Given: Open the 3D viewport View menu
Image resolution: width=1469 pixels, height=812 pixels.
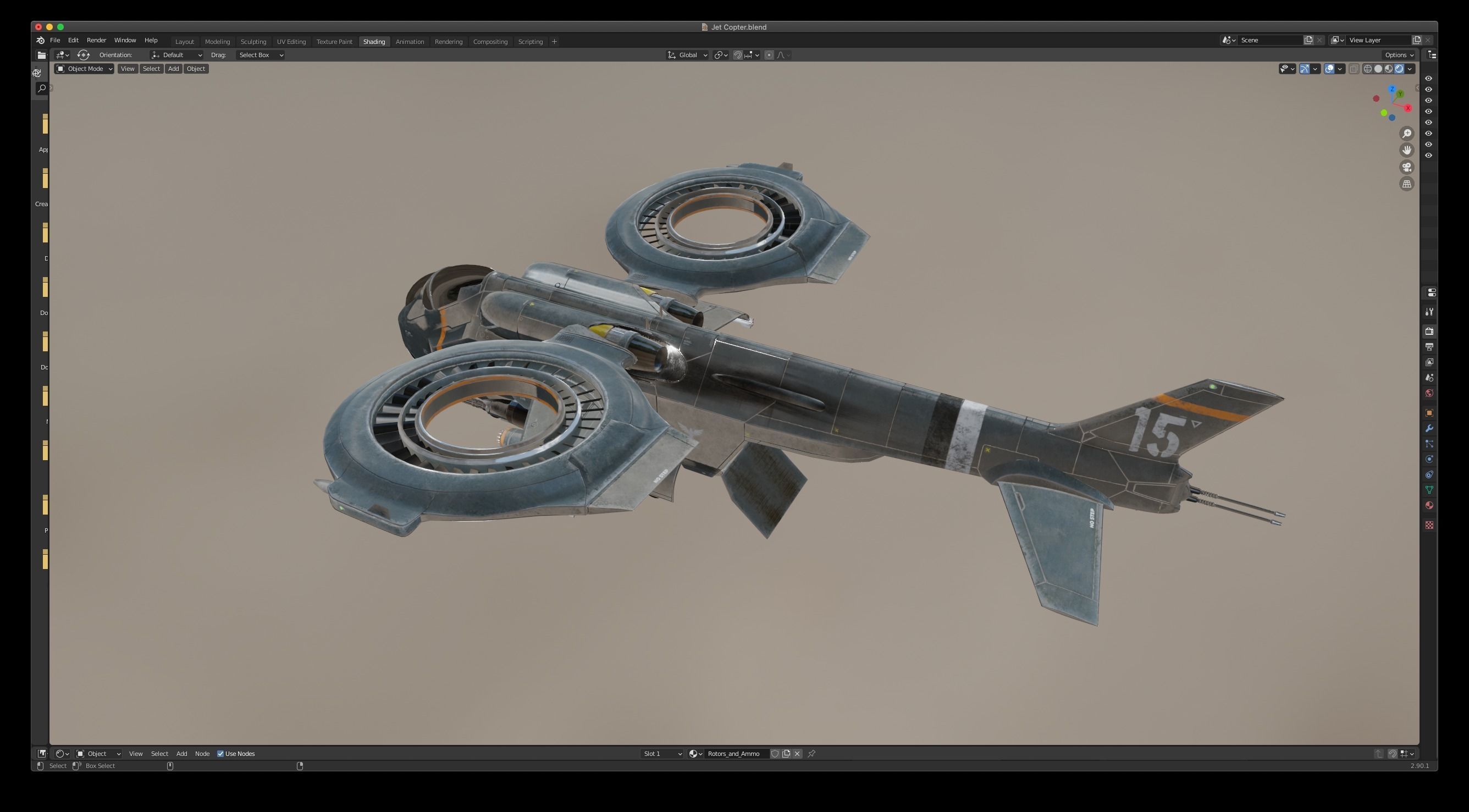Looking at the screenshot, I should (128, 69).
